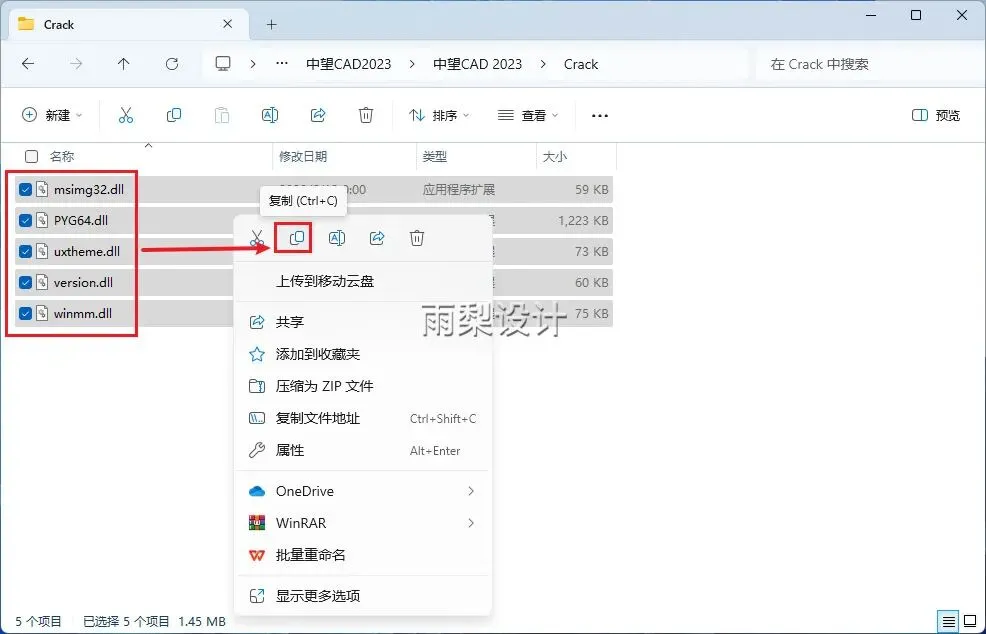
Task: Open the toolbar's three-dot more options
Action: pos(600,116)
